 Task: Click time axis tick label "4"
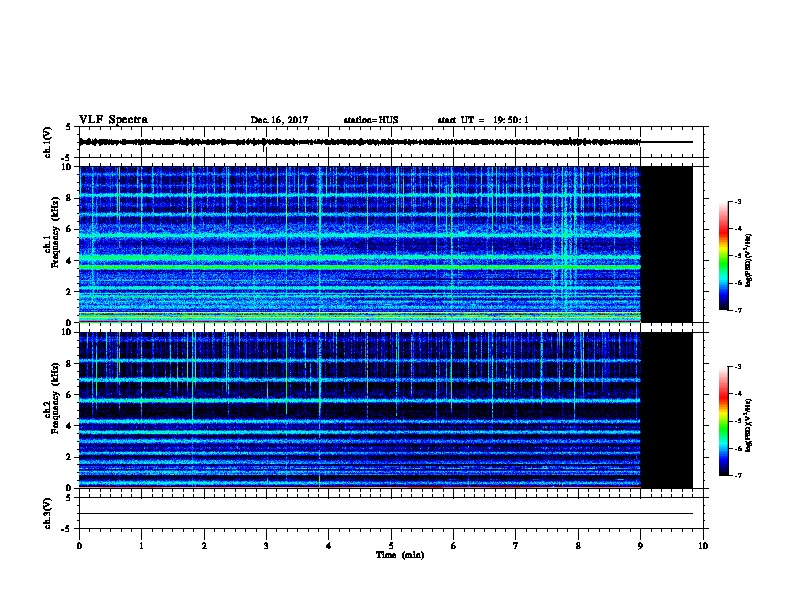tap(329, 545)
